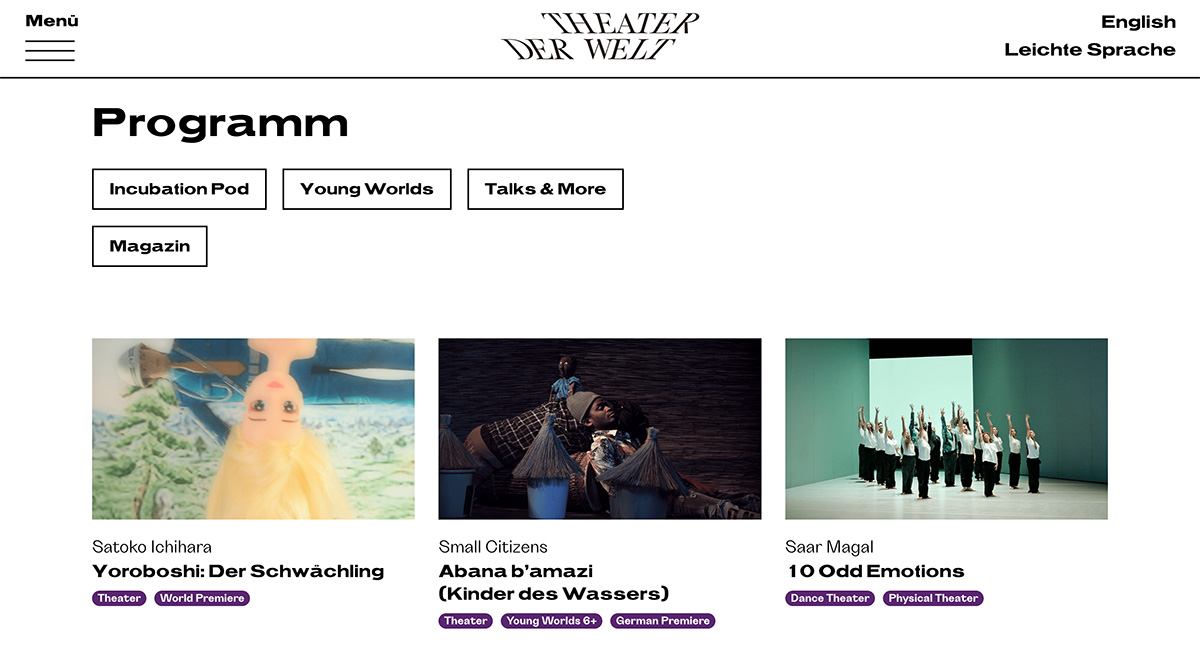The height and width of the screenshot is (660, 1200).
Task: Go to the Magazin page
Action: 150,246
